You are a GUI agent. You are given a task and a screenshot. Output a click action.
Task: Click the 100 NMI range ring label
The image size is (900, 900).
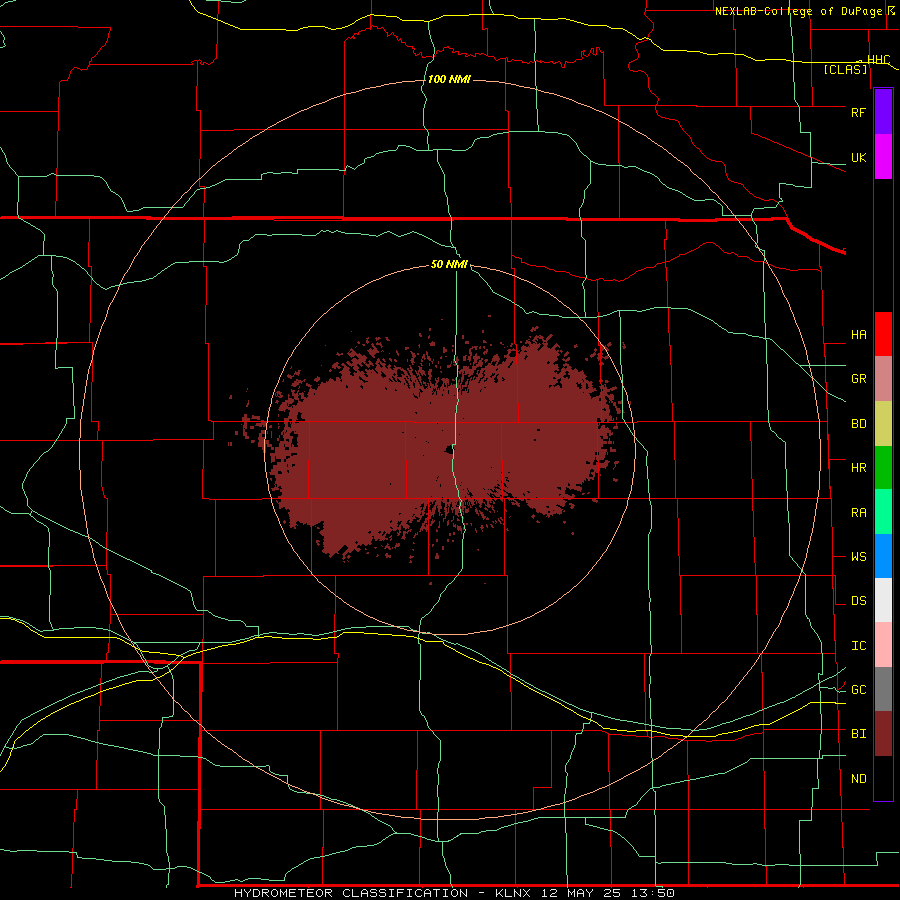tap(449, 79)
